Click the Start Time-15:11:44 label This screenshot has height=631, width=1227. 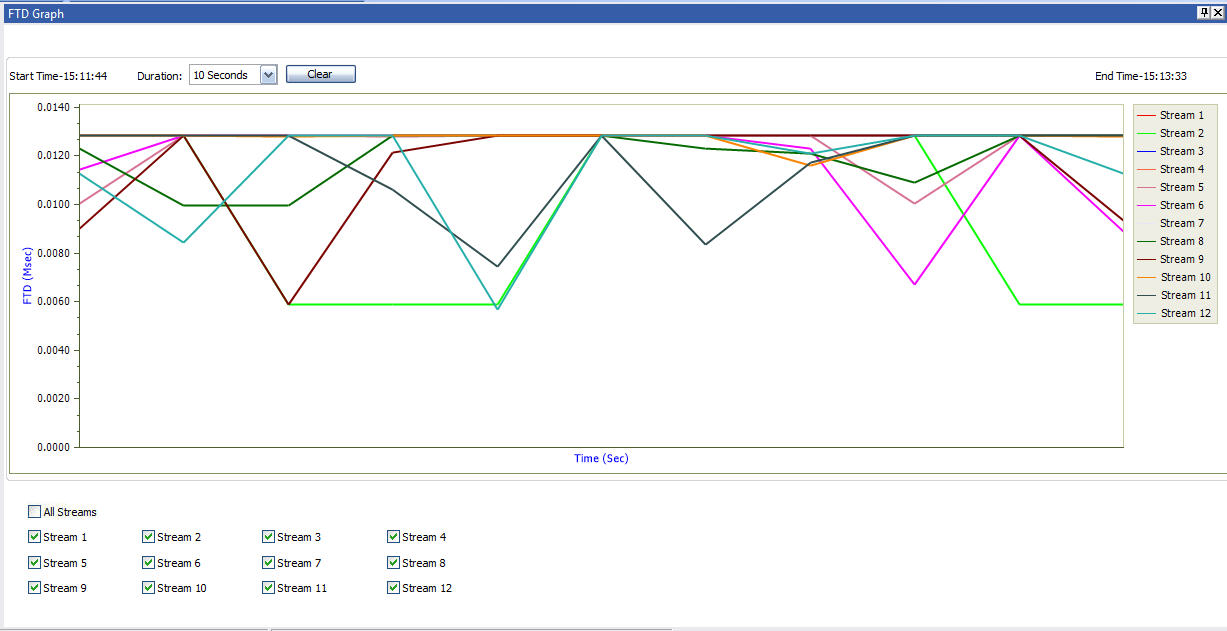[58, 76]
